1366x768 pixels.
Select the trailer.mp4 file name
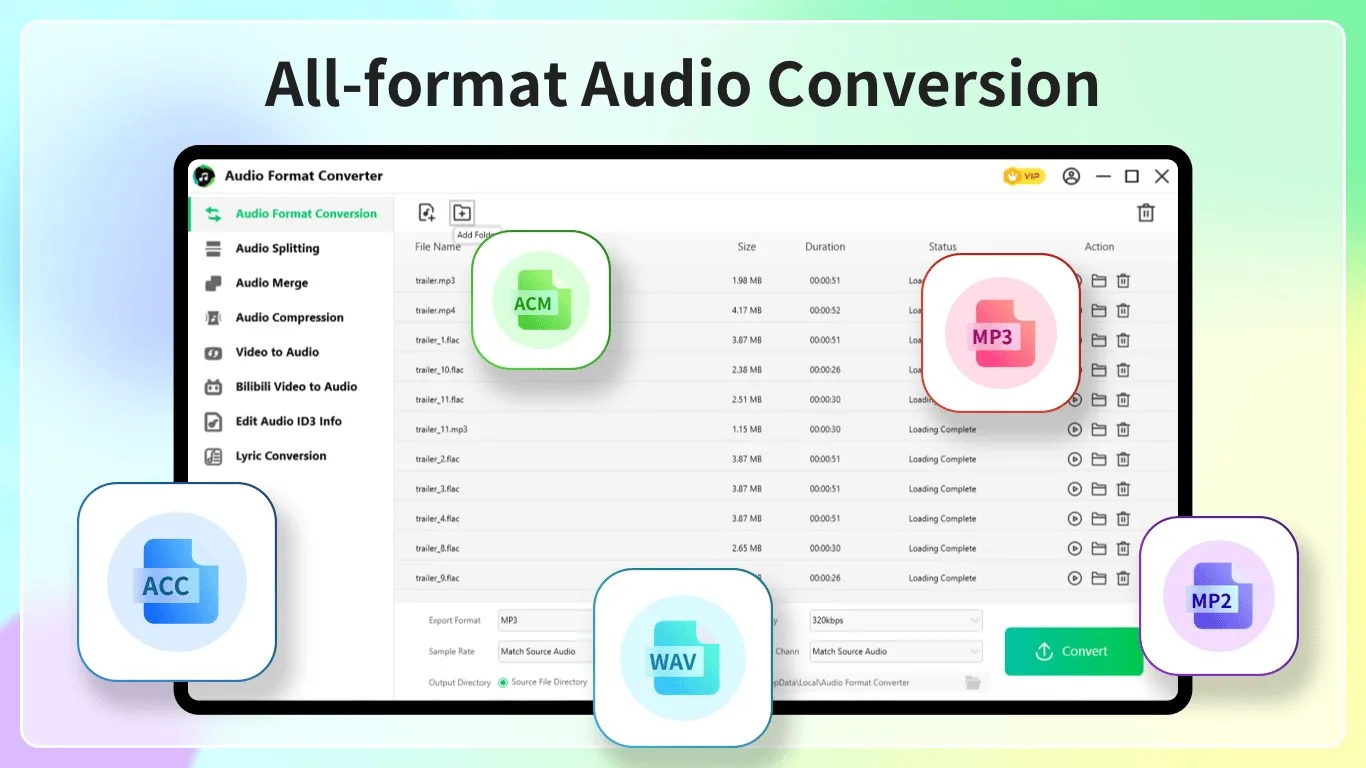[435, 311]
